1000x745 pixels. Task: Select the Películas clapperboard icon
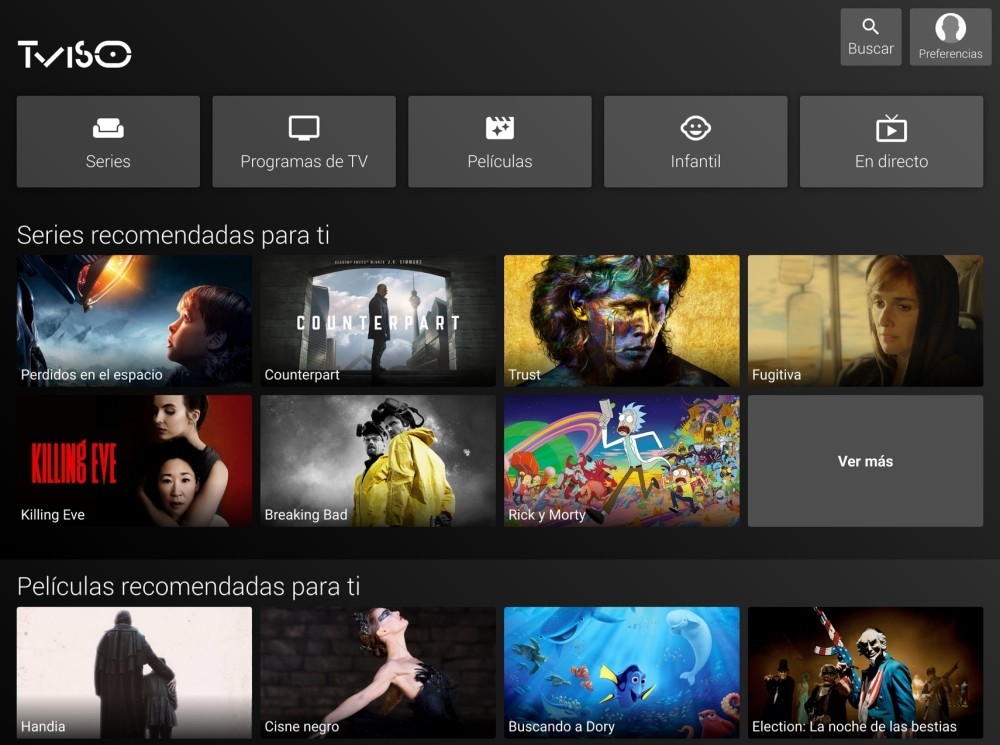coord(500,128)
